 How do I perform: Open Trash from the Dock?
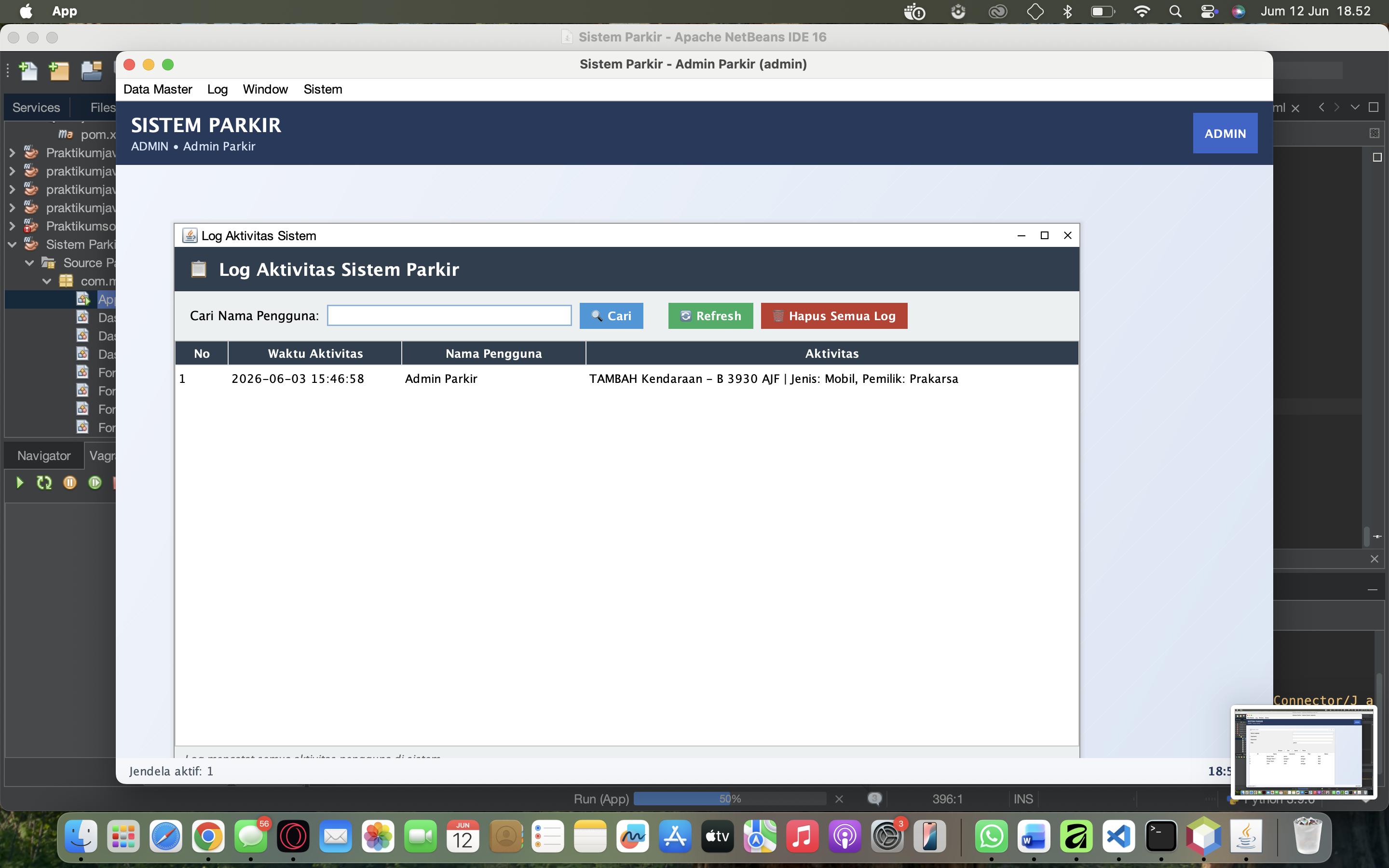coord(1307,837)
